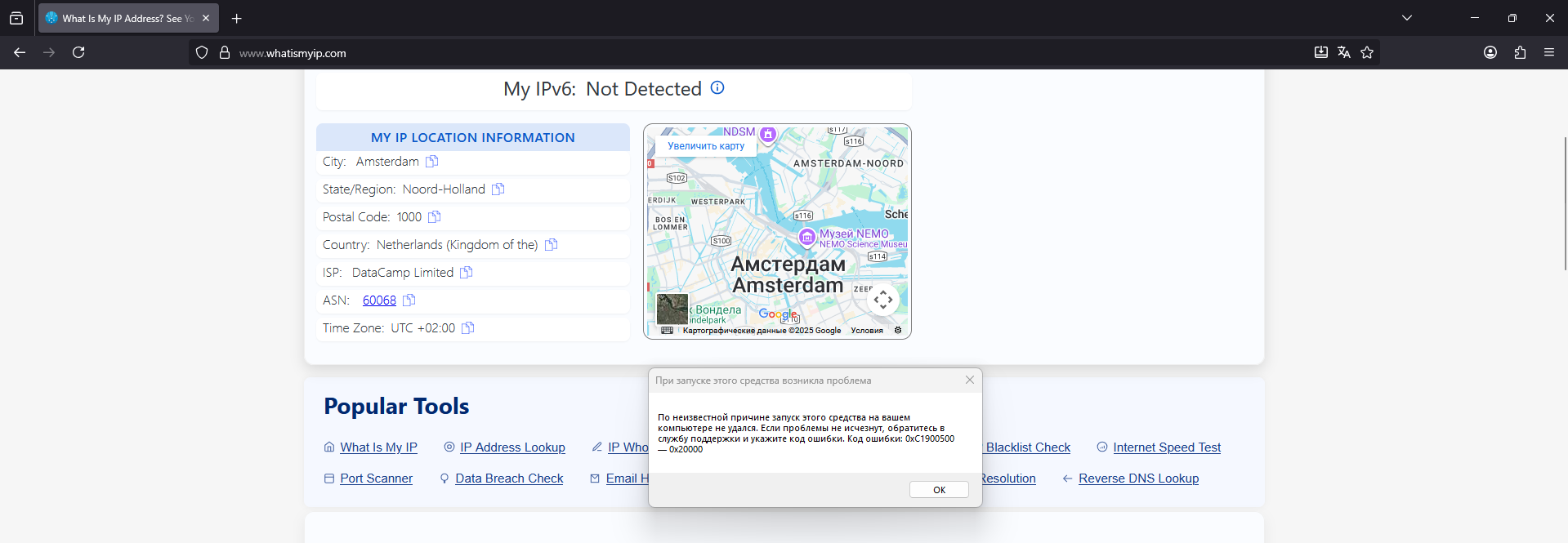1568x543 pixels.
Task: Open Internet Speed Test tool
Action: click(x=1167, y=447)
